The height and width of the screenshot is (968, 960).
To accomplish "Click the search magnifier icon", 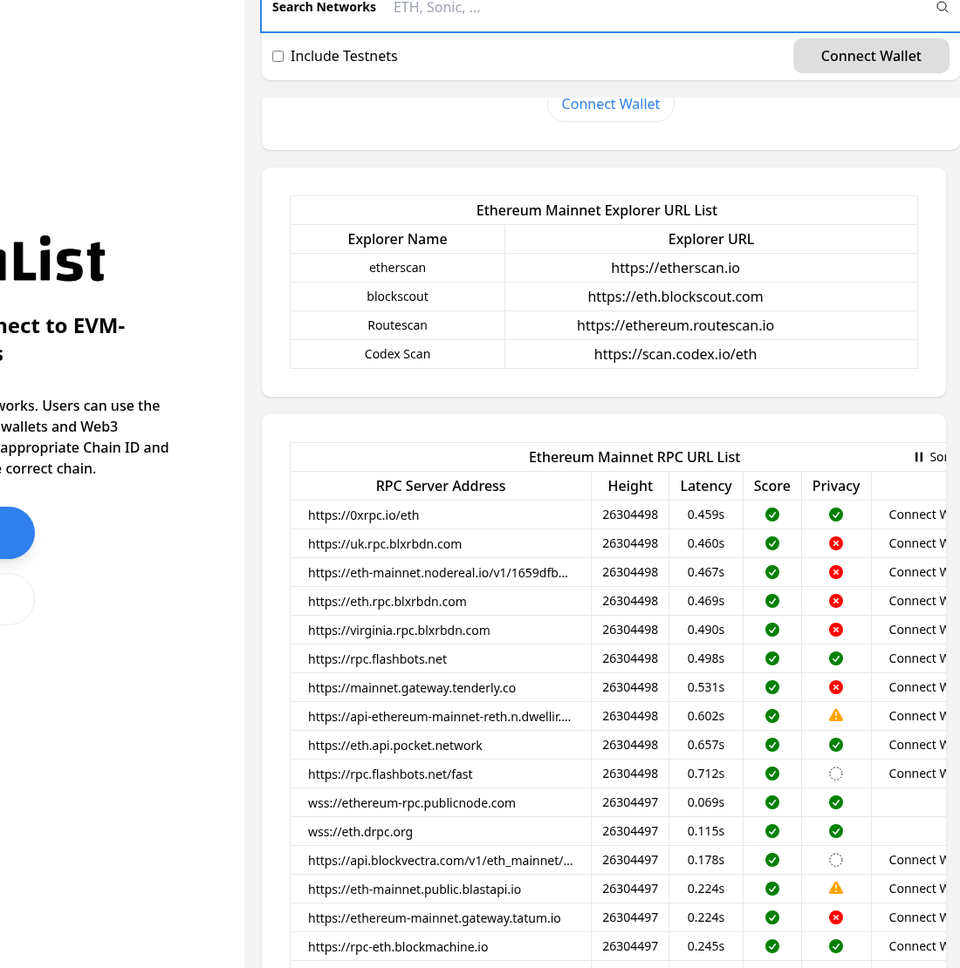I will tap(942, 7).
